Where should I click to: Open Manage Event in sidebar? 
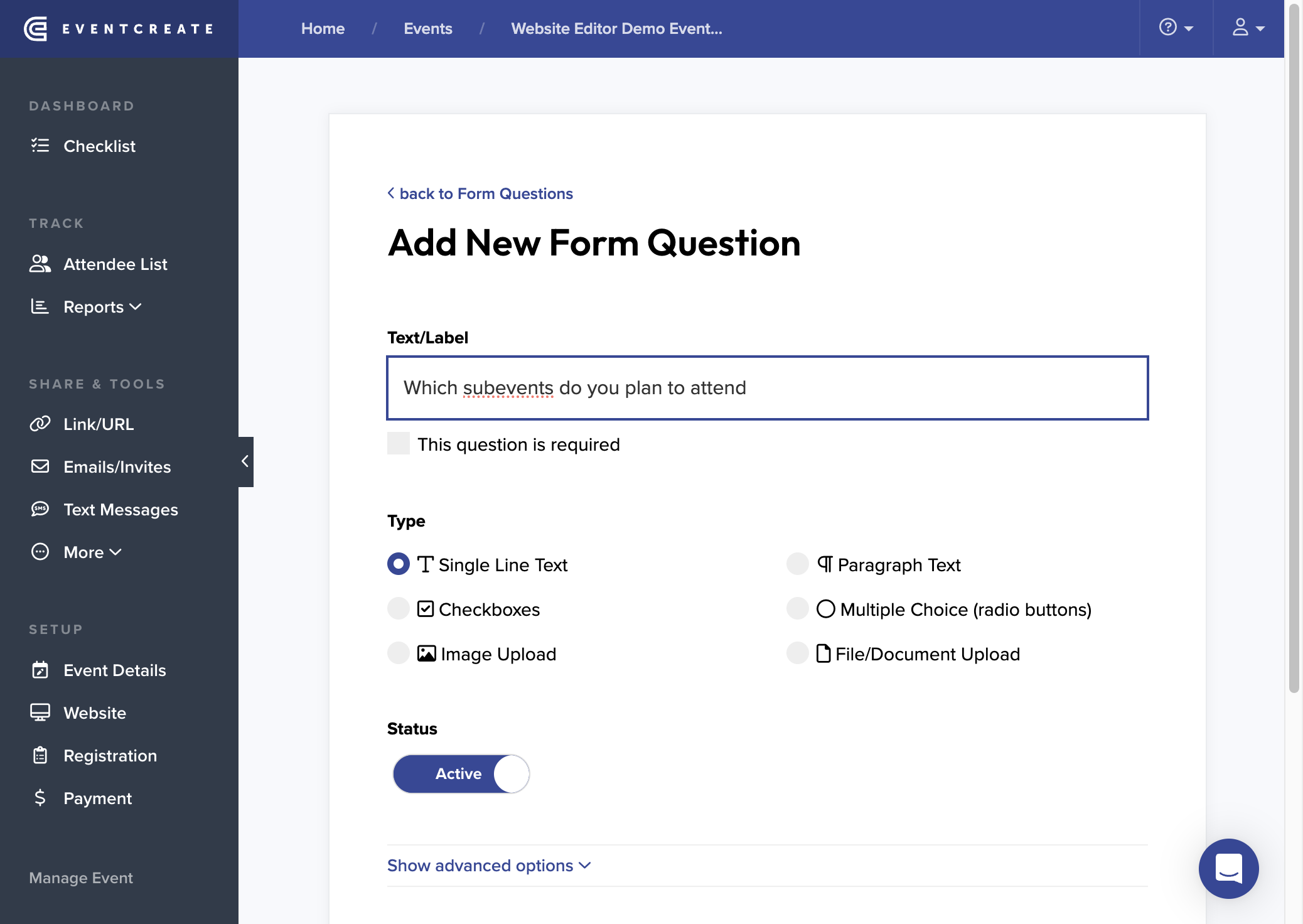(x=81, y=878)
